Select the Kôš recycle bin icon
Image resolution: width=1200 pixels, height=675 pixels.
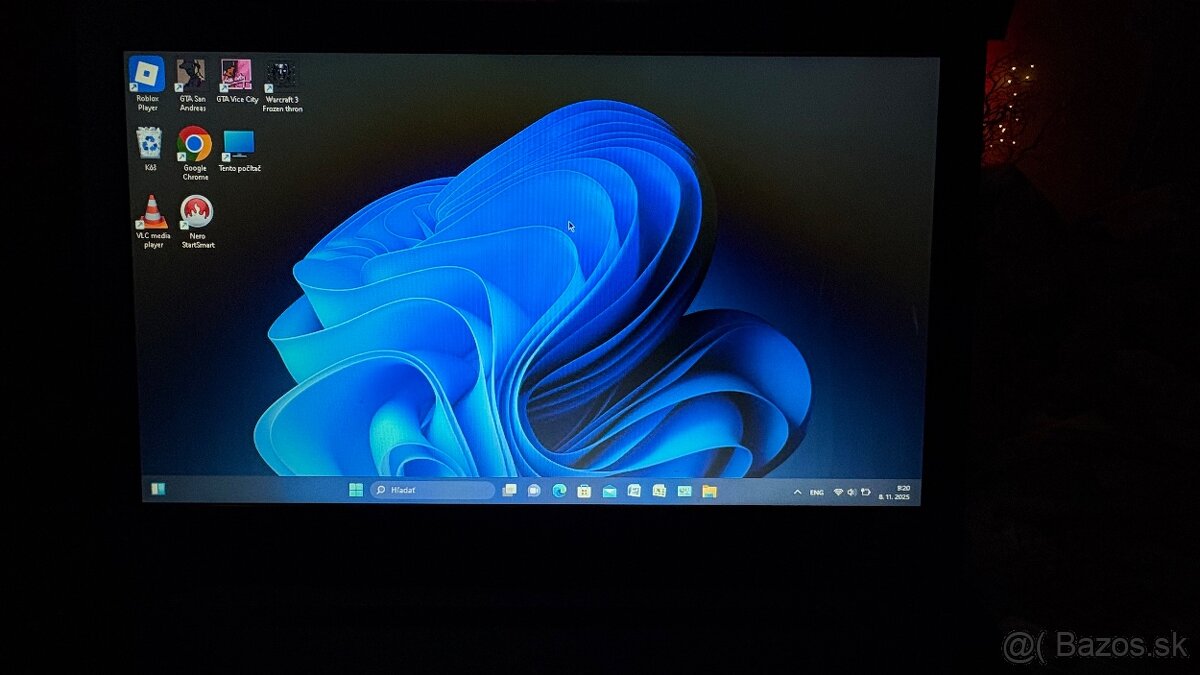pos(150,144)
